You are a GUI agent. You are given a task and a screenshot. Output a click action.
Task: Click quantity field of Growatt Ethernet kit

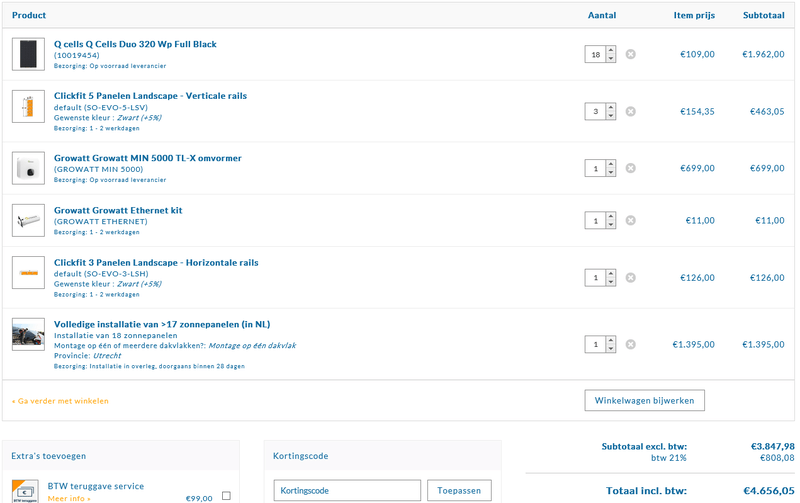596,220
